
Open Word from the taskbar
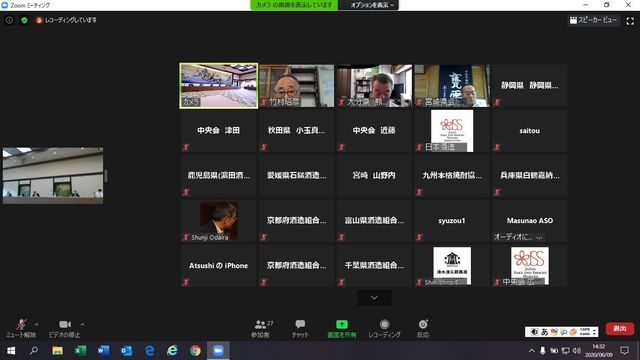103,351
